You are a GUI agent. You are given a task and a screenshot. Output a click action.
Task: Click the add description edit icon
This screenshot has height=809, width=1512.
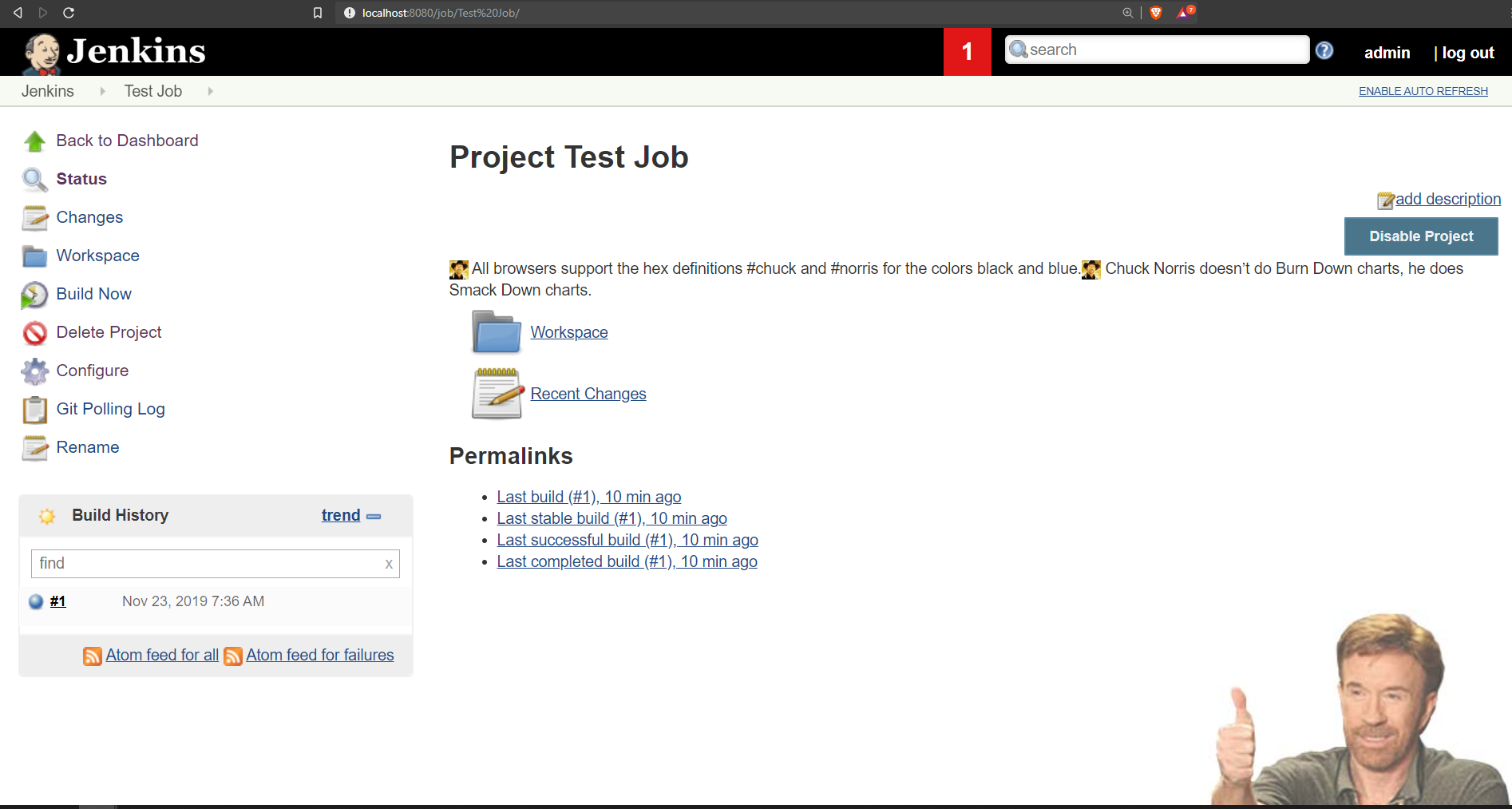click(x=1386, y=200)
